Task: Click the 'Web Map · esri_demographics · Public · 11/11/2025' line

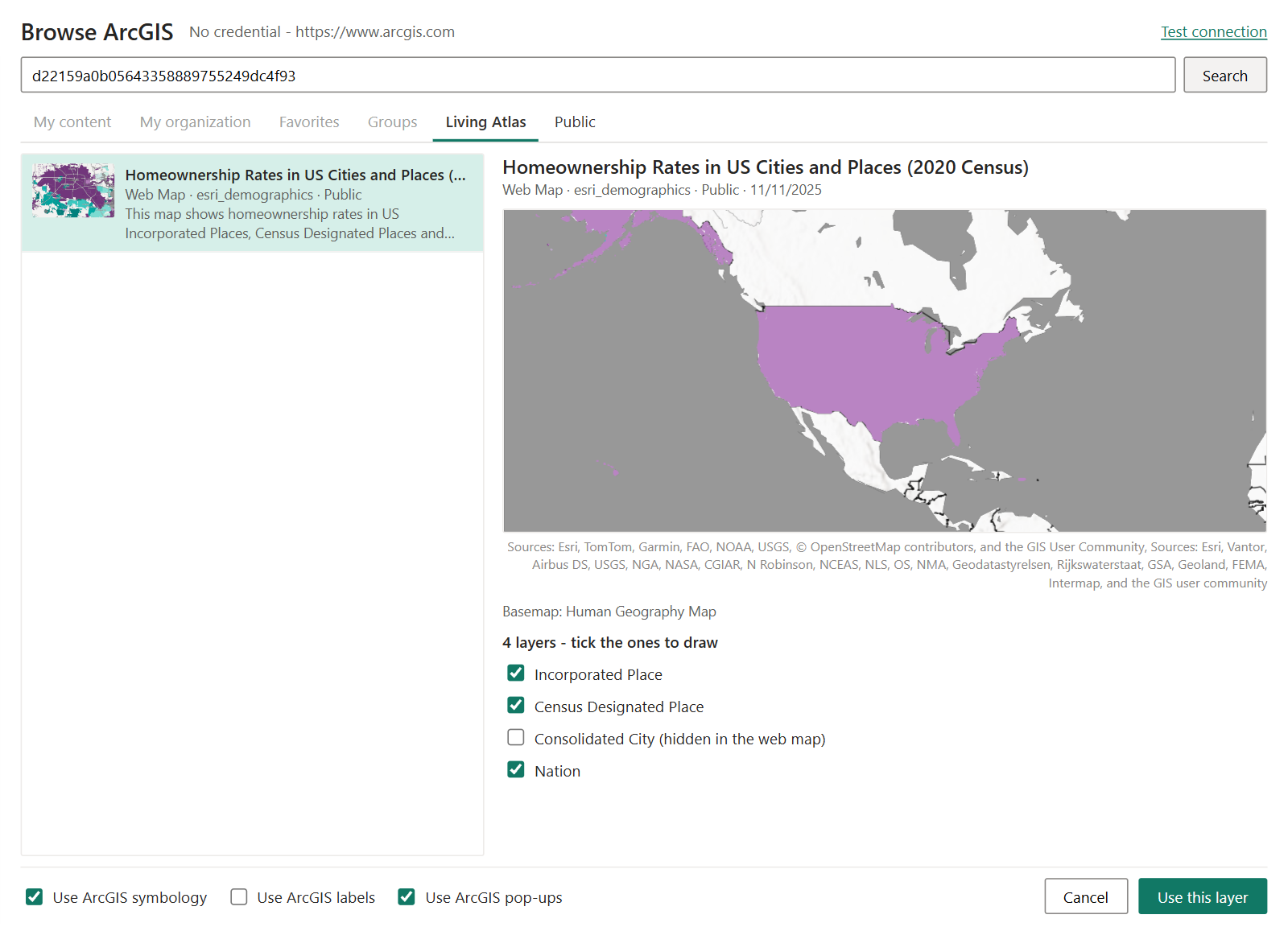Action: (663, 190)
